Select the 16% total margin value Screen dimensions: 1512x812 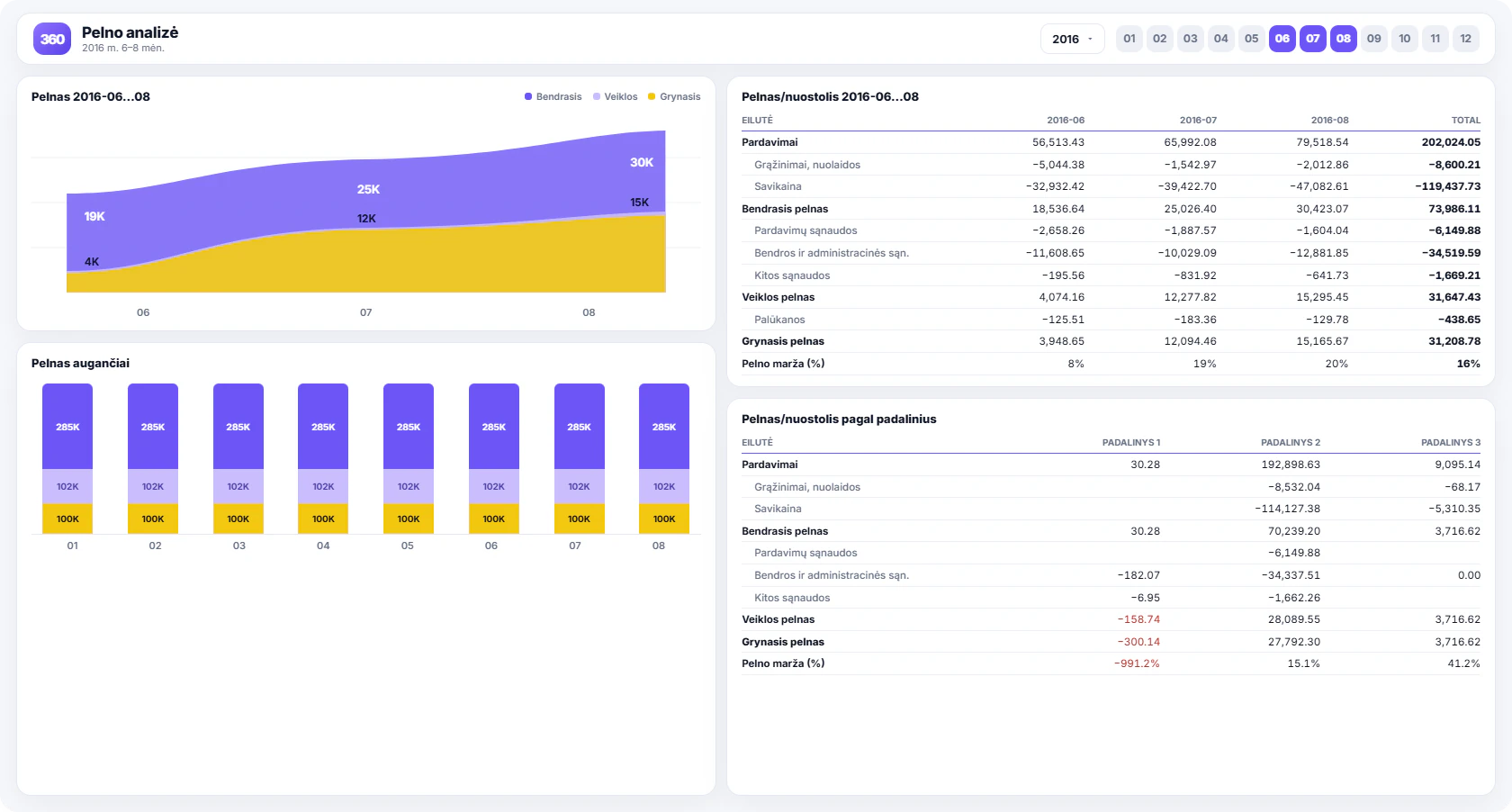1469,364
